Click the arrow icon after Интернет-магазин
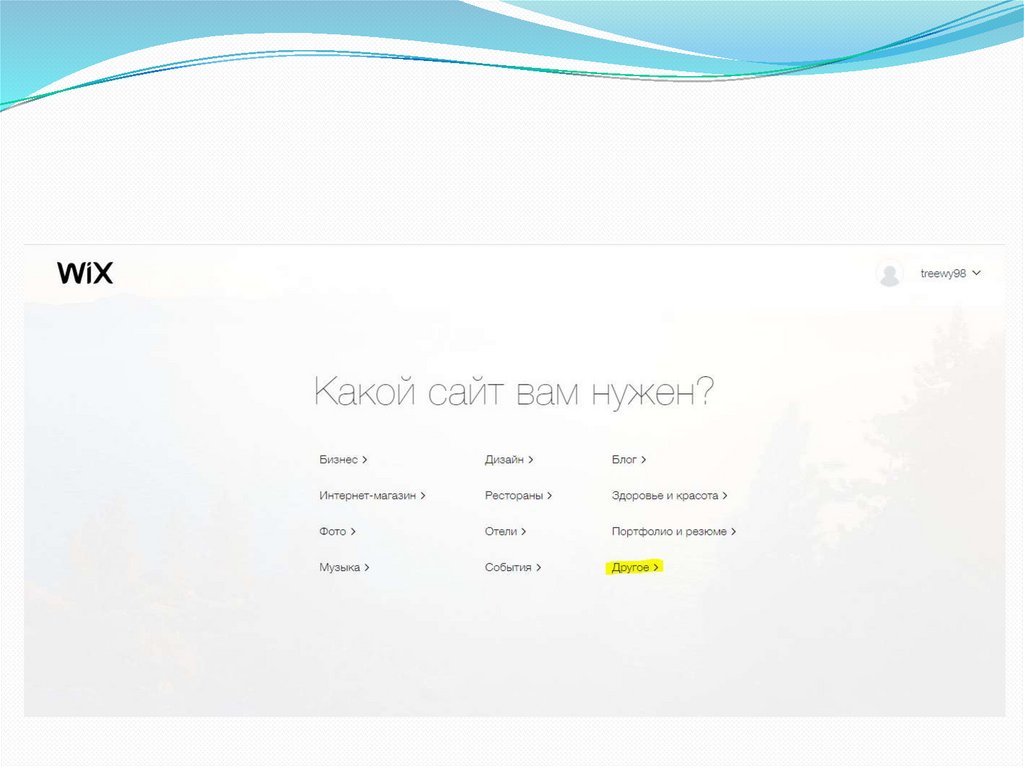 (424, 495)
